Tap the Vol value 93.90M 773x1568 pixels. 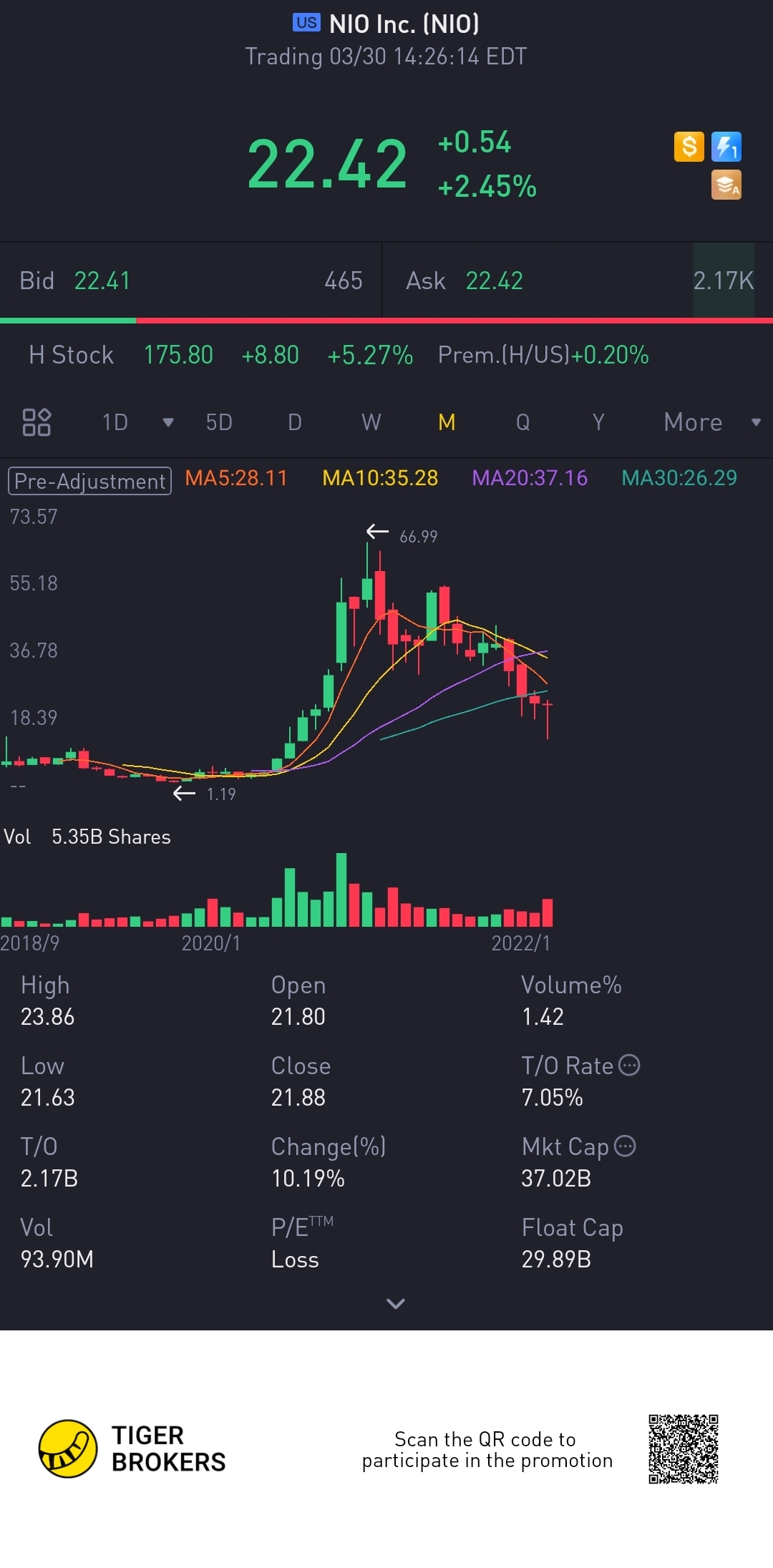[57, 1259]
